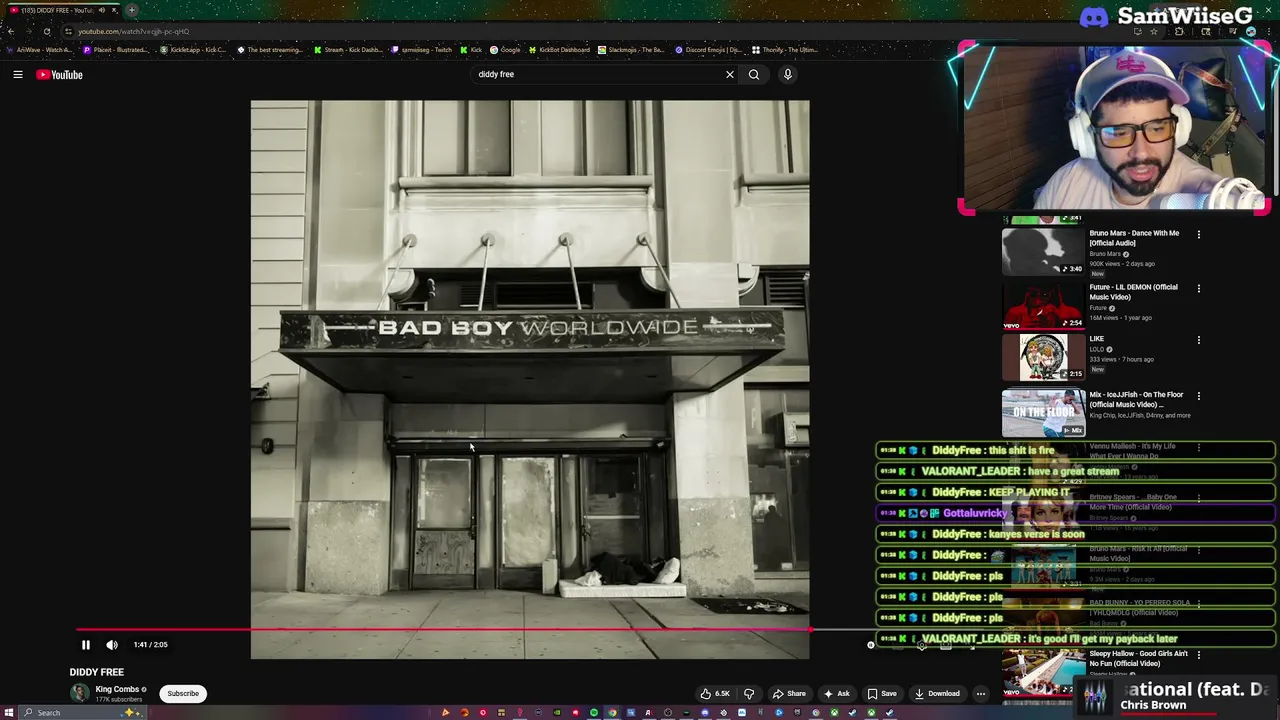Open options for Future LIL DEMON video

pyautogui.click(x=1199, y=289)
